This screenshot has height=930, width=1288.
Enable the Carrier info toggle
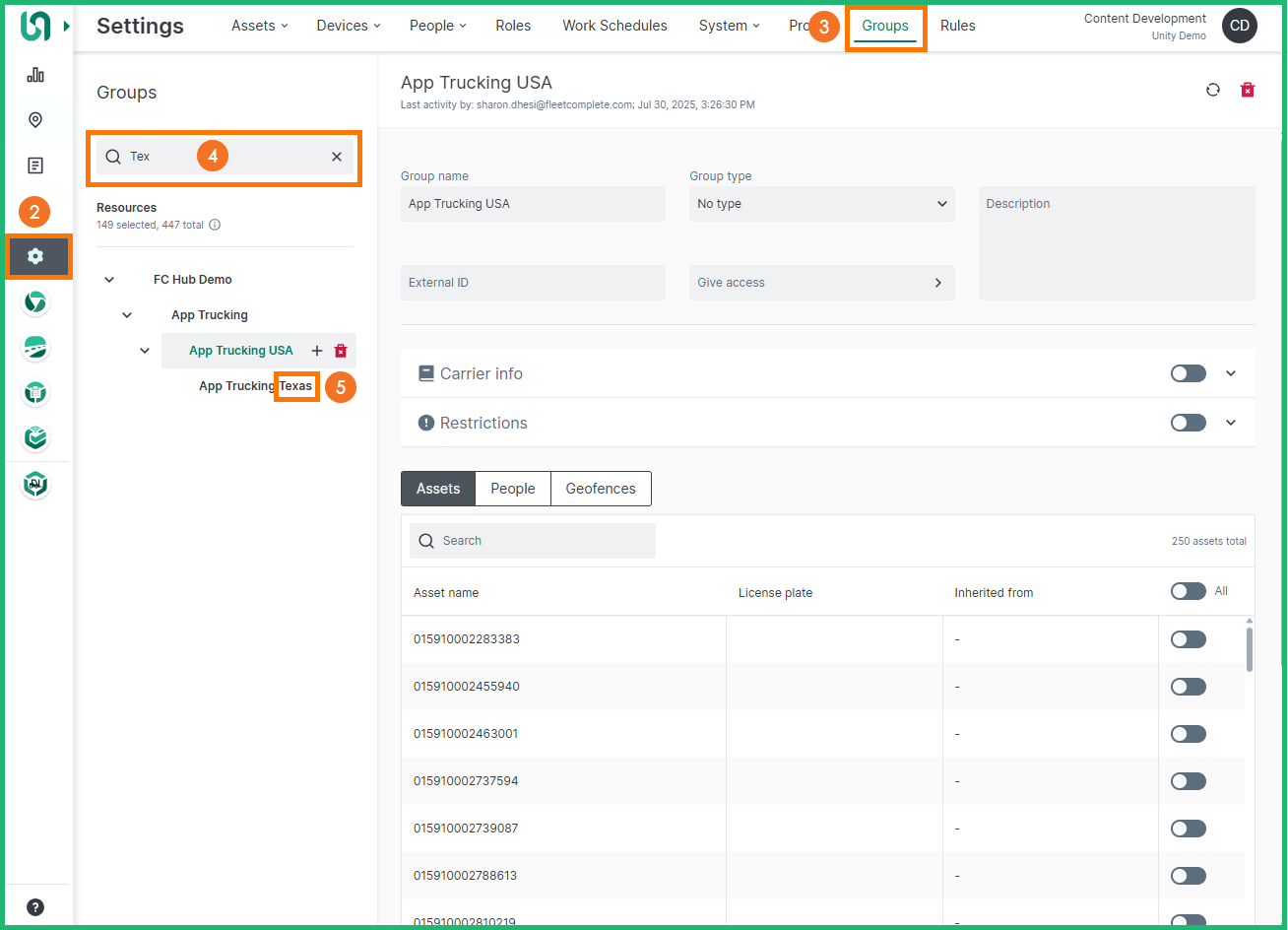point(1188,373)
